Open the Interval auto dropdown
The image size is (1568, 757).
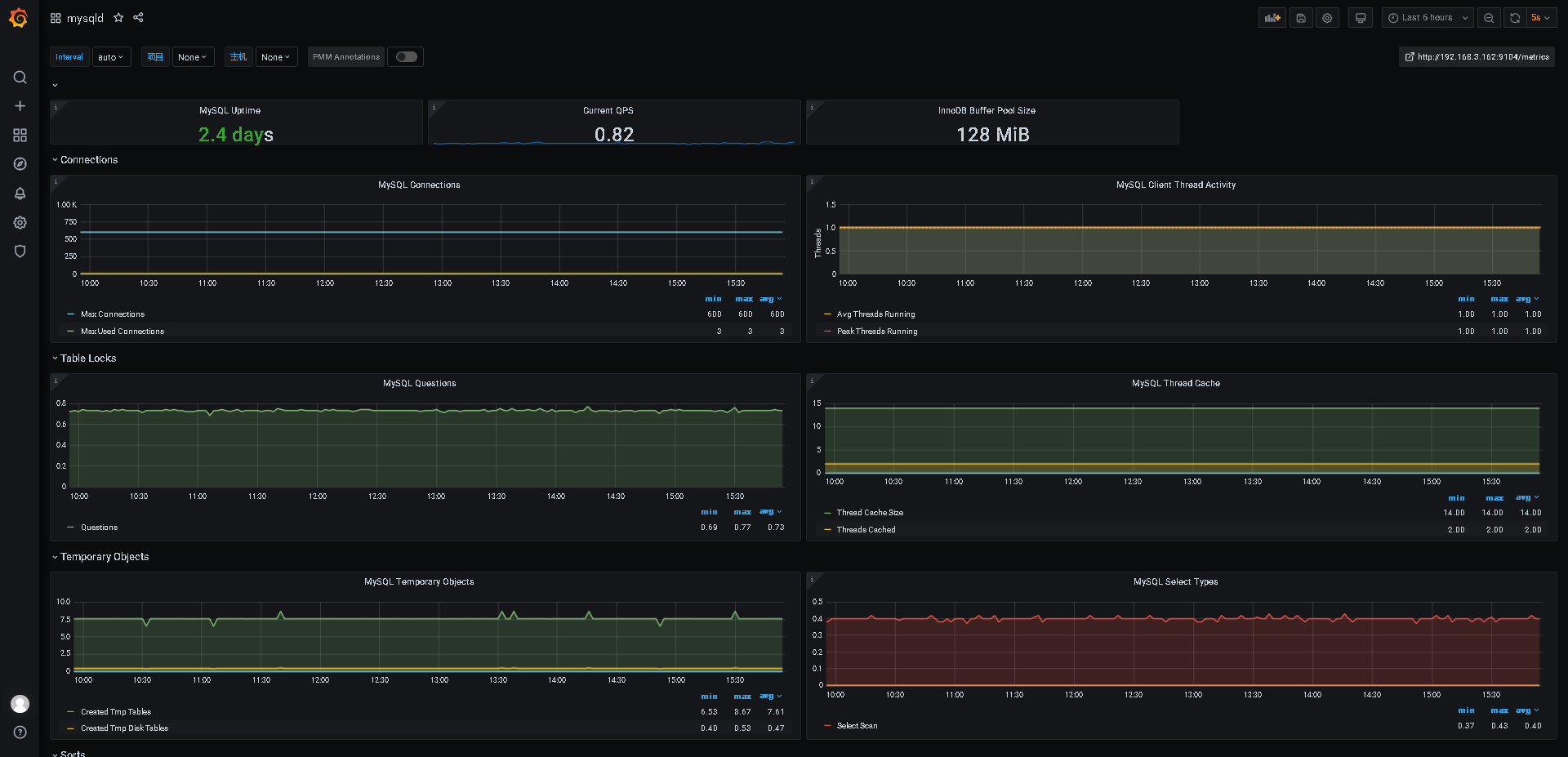[111, 57]
